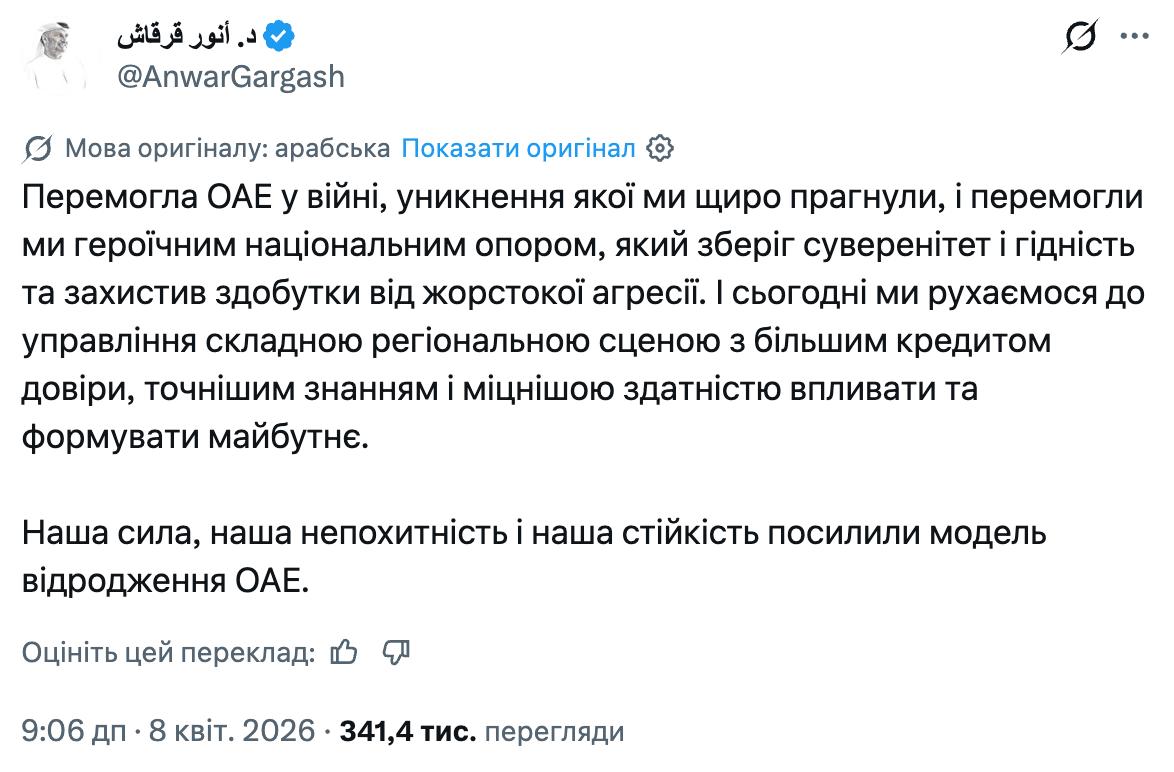The width and height of the screenshot is (1174, 772).
Task: Click 'Показати оригінал' to show original
Action: 519,149
